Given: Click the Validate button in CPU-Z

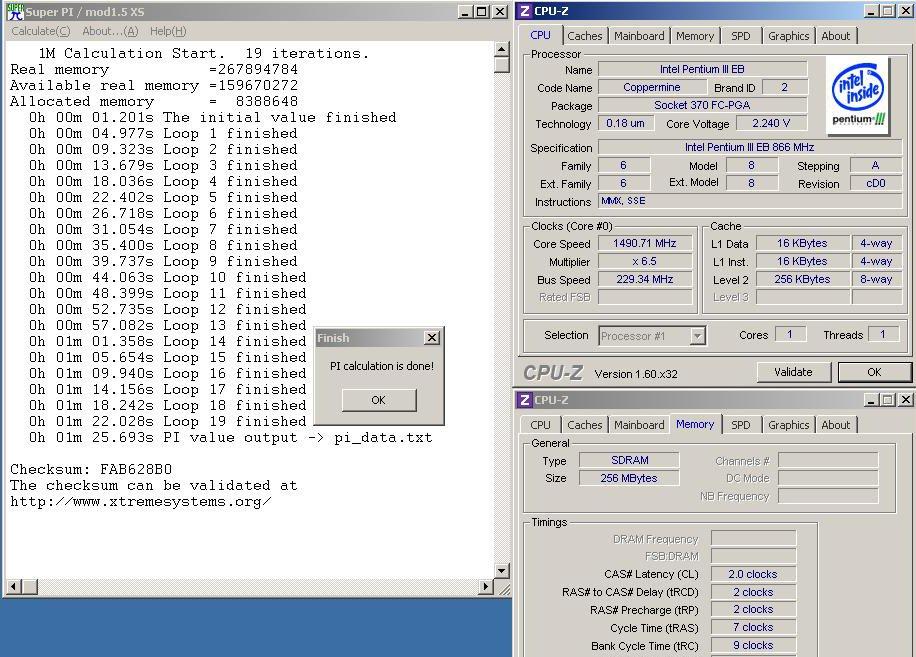Looking at the screenshot, I should [x=793, y=372].
